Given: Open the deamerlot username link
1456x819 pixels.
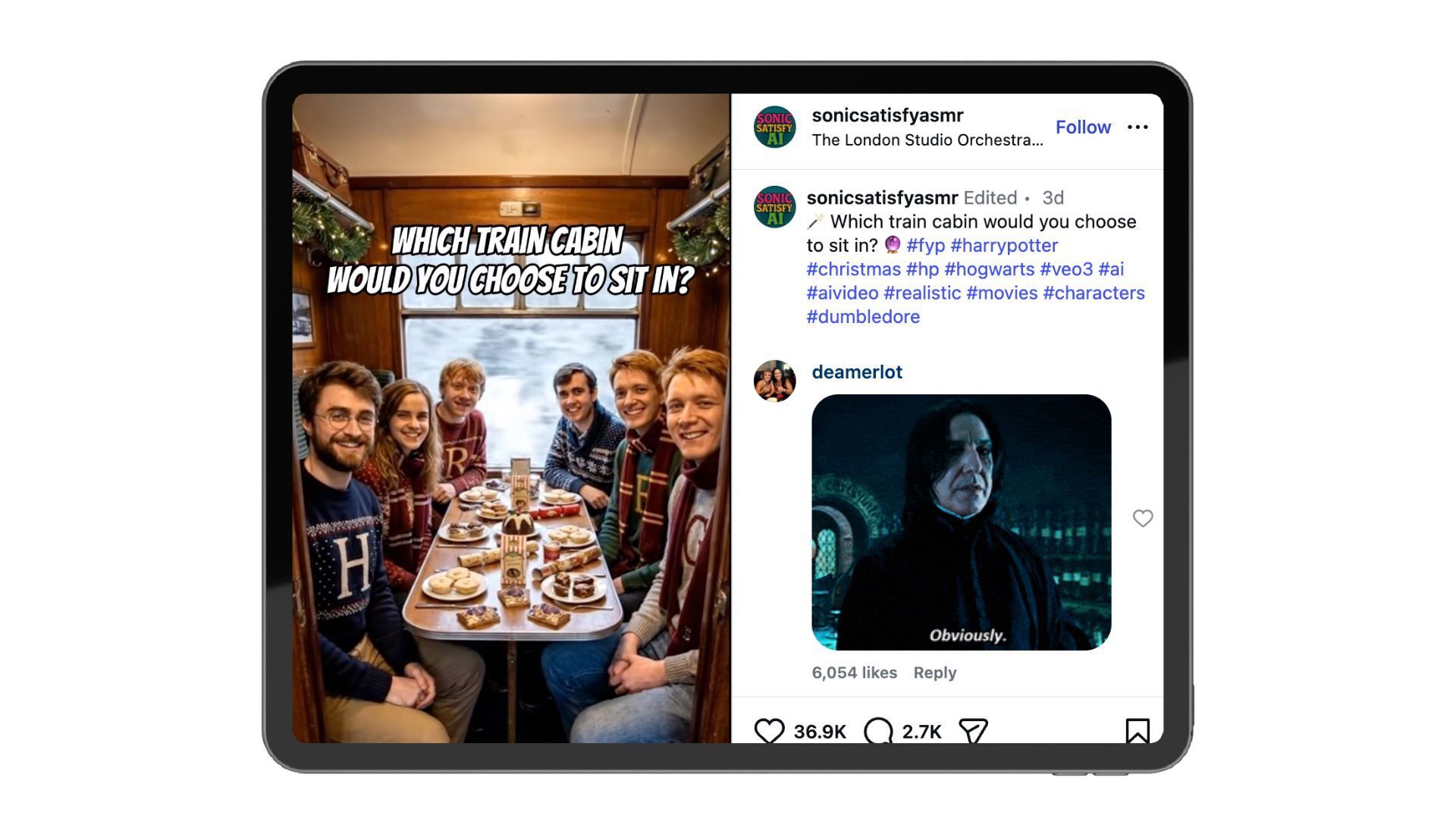Looking at the screenshot, I should tap(857, 372).
